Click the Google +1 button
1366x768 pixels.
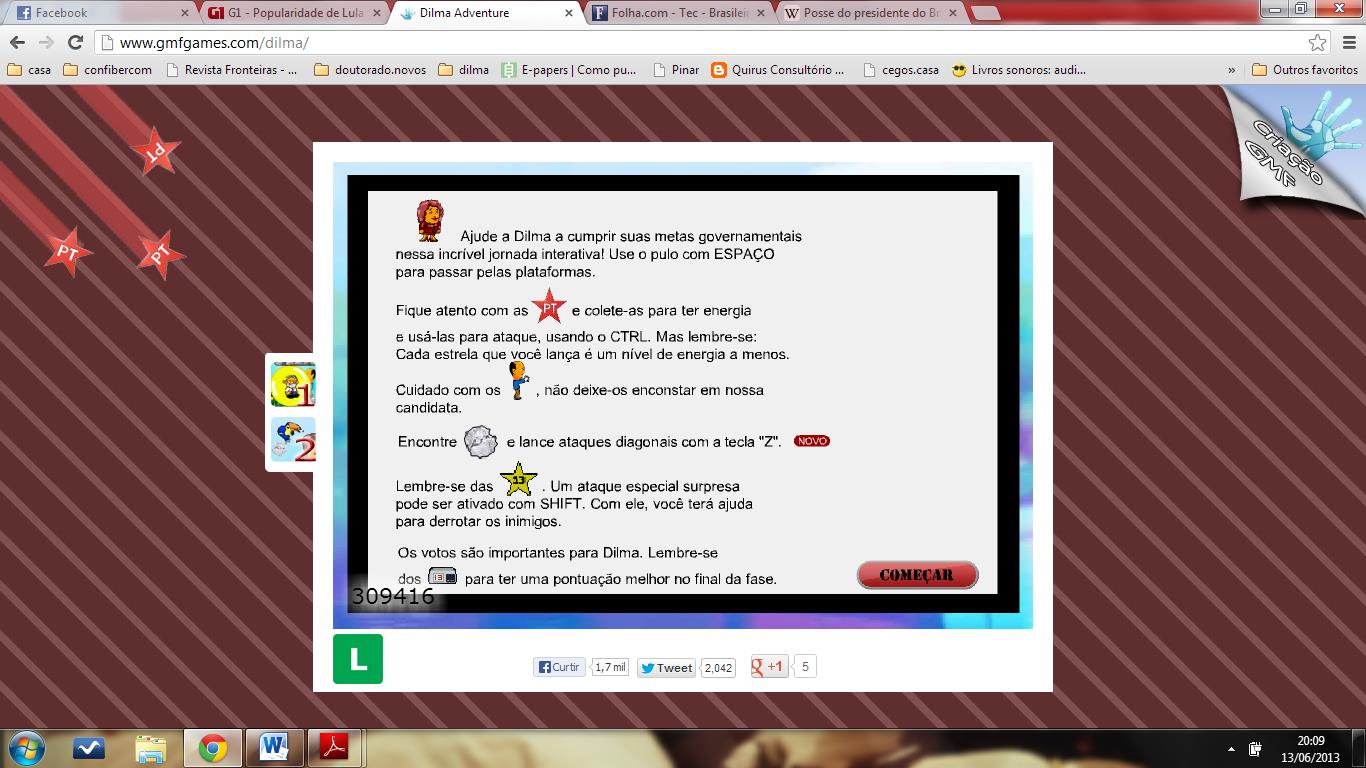pos(769,667)
